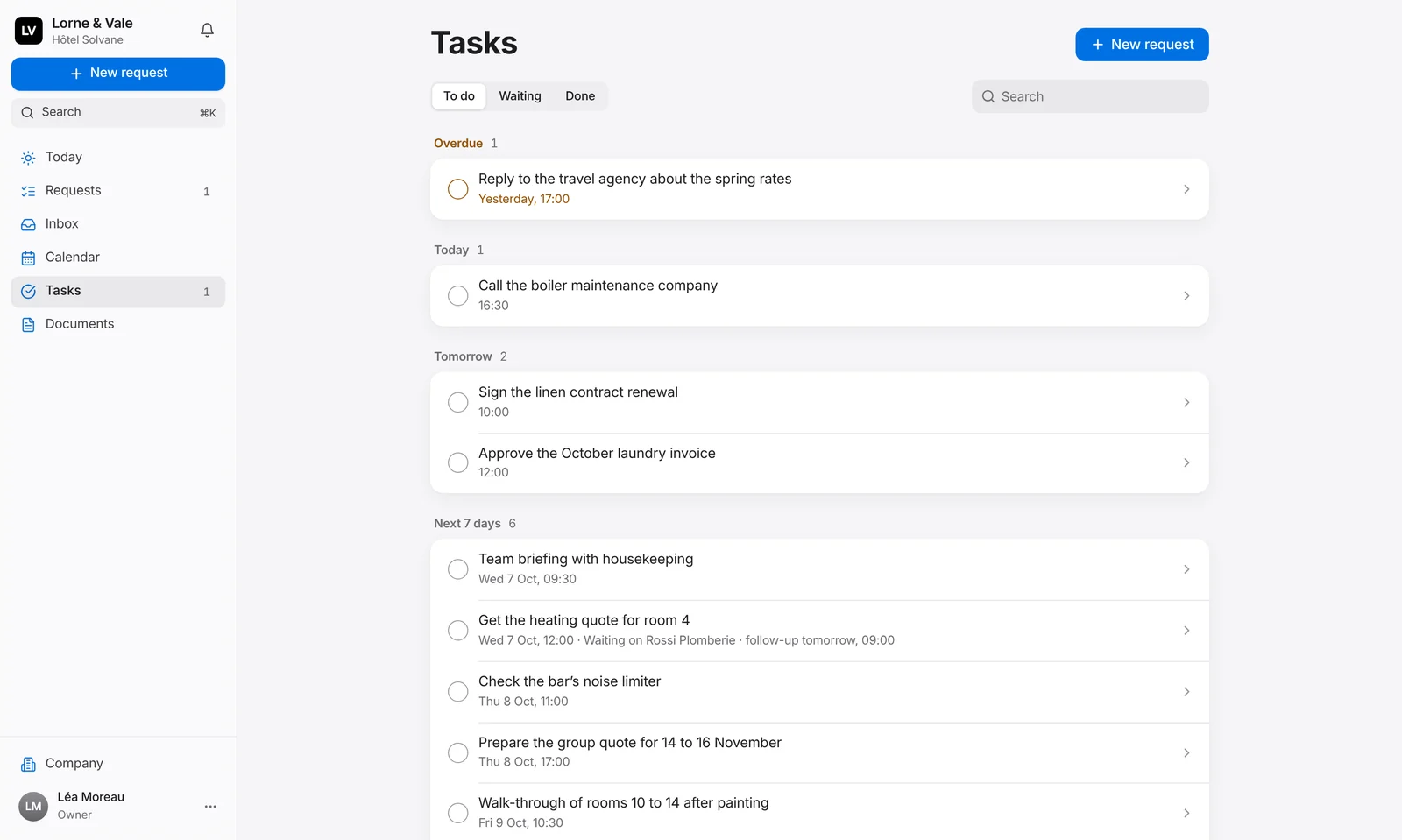
Task: Click the Tasks check-circle icon in the sidebar
Action: pyautogui.click(x=28, y=291)
